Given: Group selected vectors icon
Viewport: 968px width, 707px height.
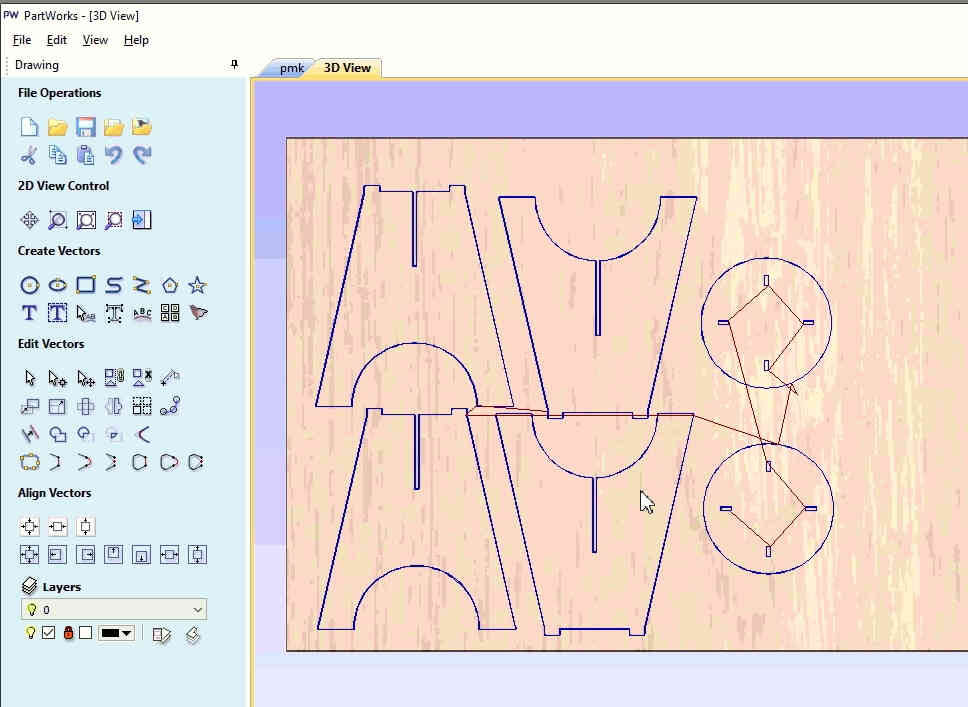Looking at the screenshot, I should click(114, 377).
